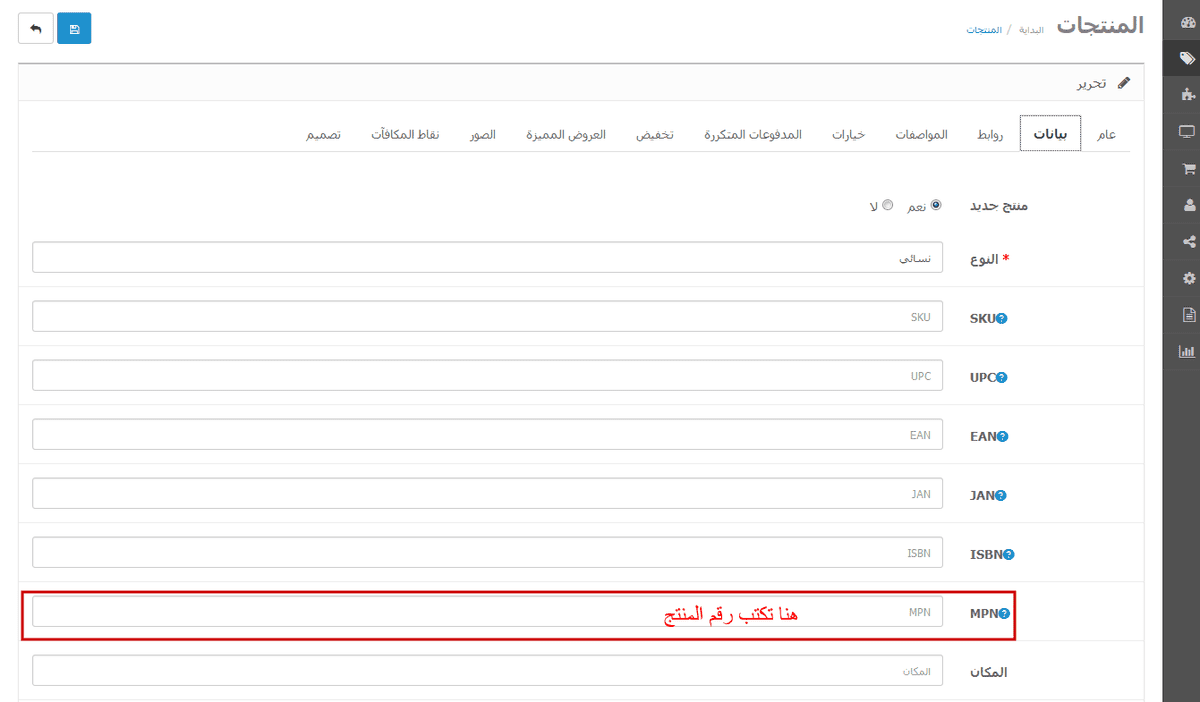Viewport: 1200px width, 702px height.
Task: Show help tooltip for SKU
Action: point(1002,319)
